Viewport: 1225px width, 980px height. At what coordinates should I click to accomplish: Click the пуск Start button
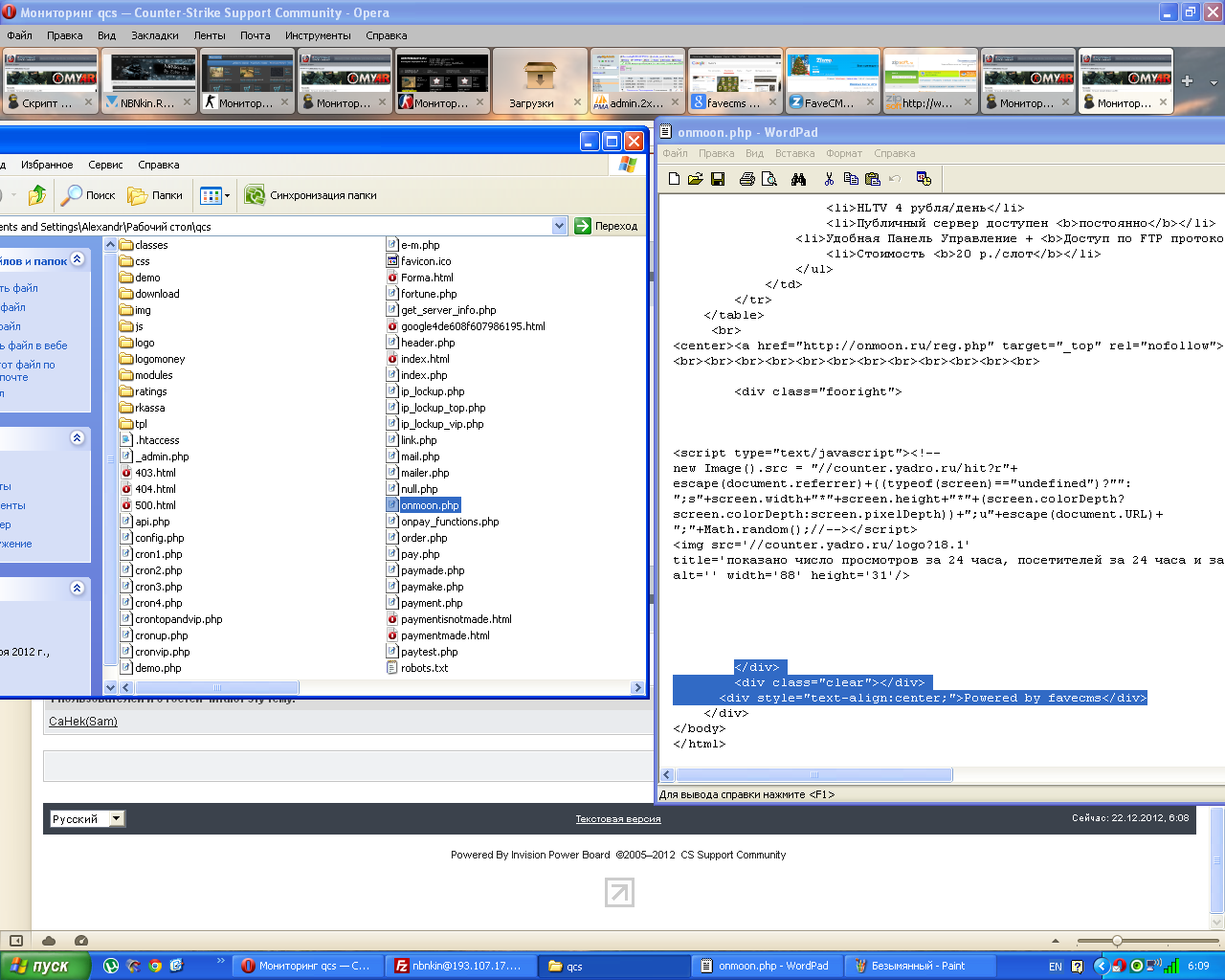point(45,966)
